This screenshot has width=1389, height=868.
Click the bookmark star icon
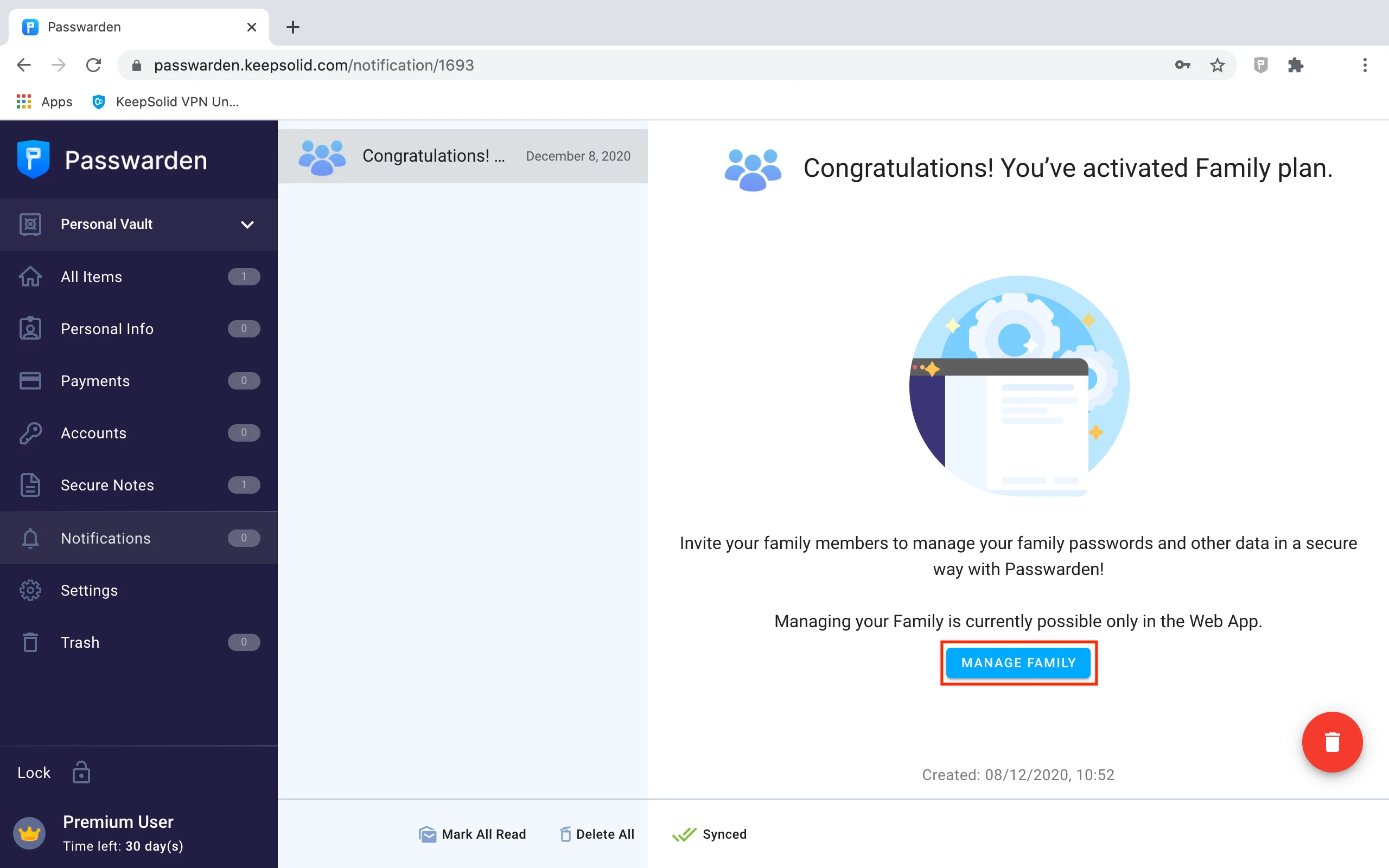[x=1217, y=65]
